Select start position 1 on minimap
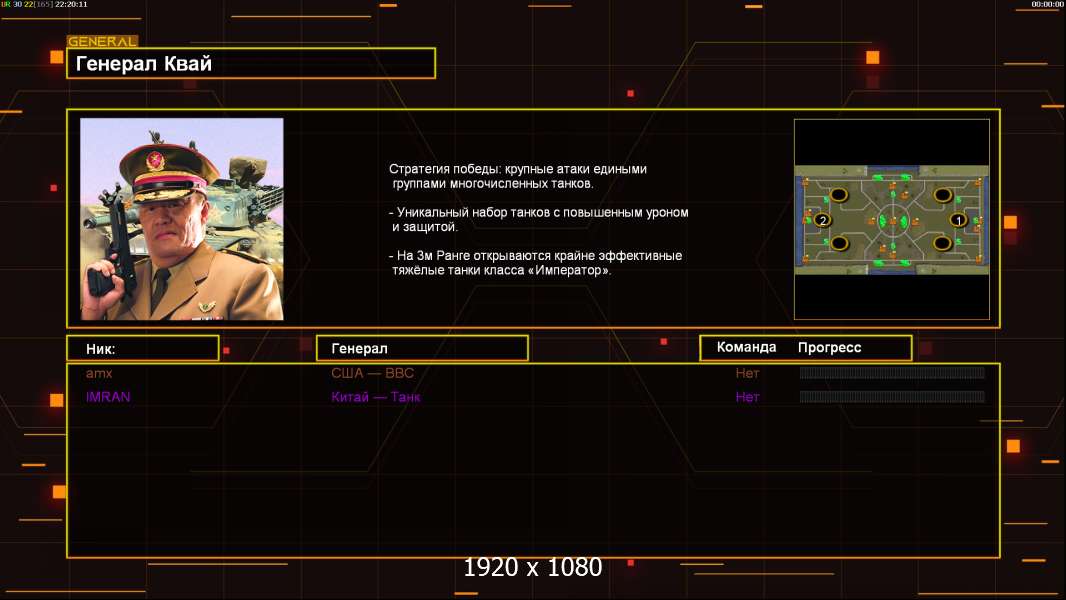This screenshot has height=600, width=1066. click(x=958, y=220)
